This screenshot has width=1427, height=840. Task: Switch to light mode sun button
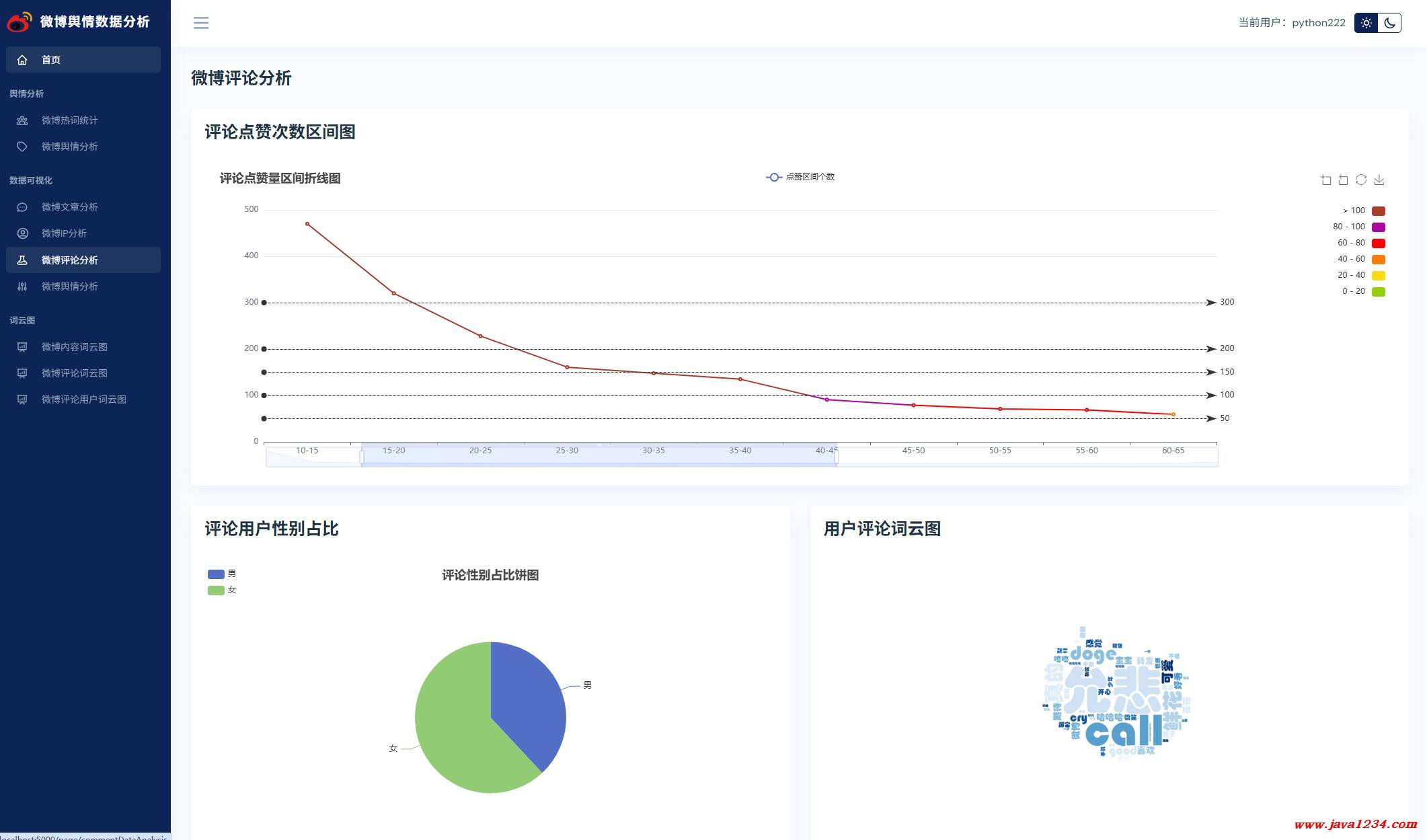coord(1366,23)
